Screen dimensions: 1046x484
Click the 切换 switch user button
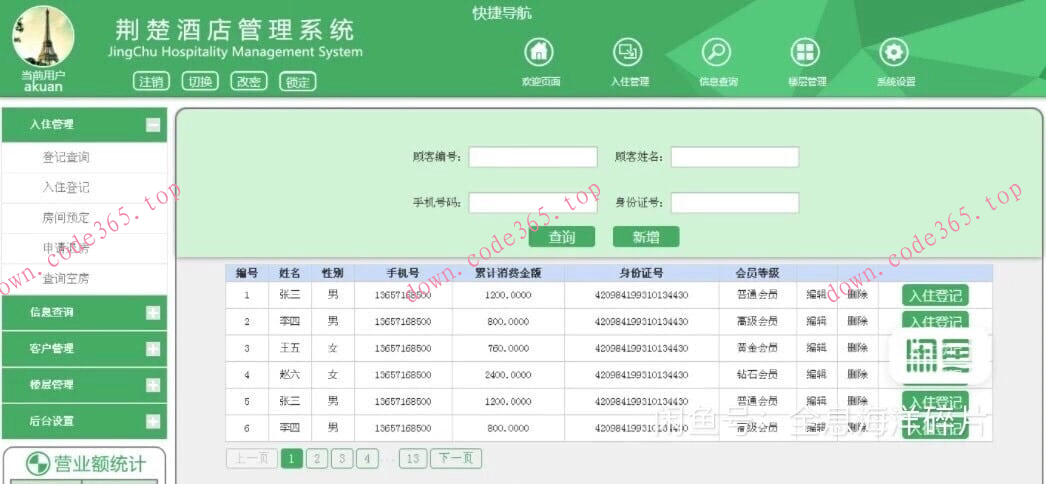point(200,81)
